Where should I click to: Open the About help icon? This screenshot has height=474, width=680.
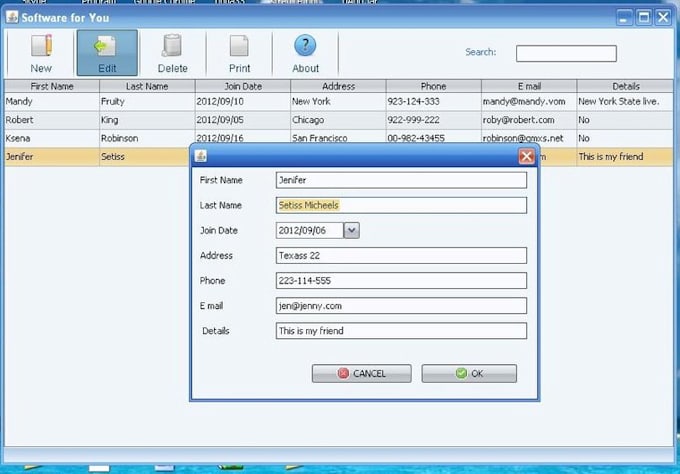(305, 46)
